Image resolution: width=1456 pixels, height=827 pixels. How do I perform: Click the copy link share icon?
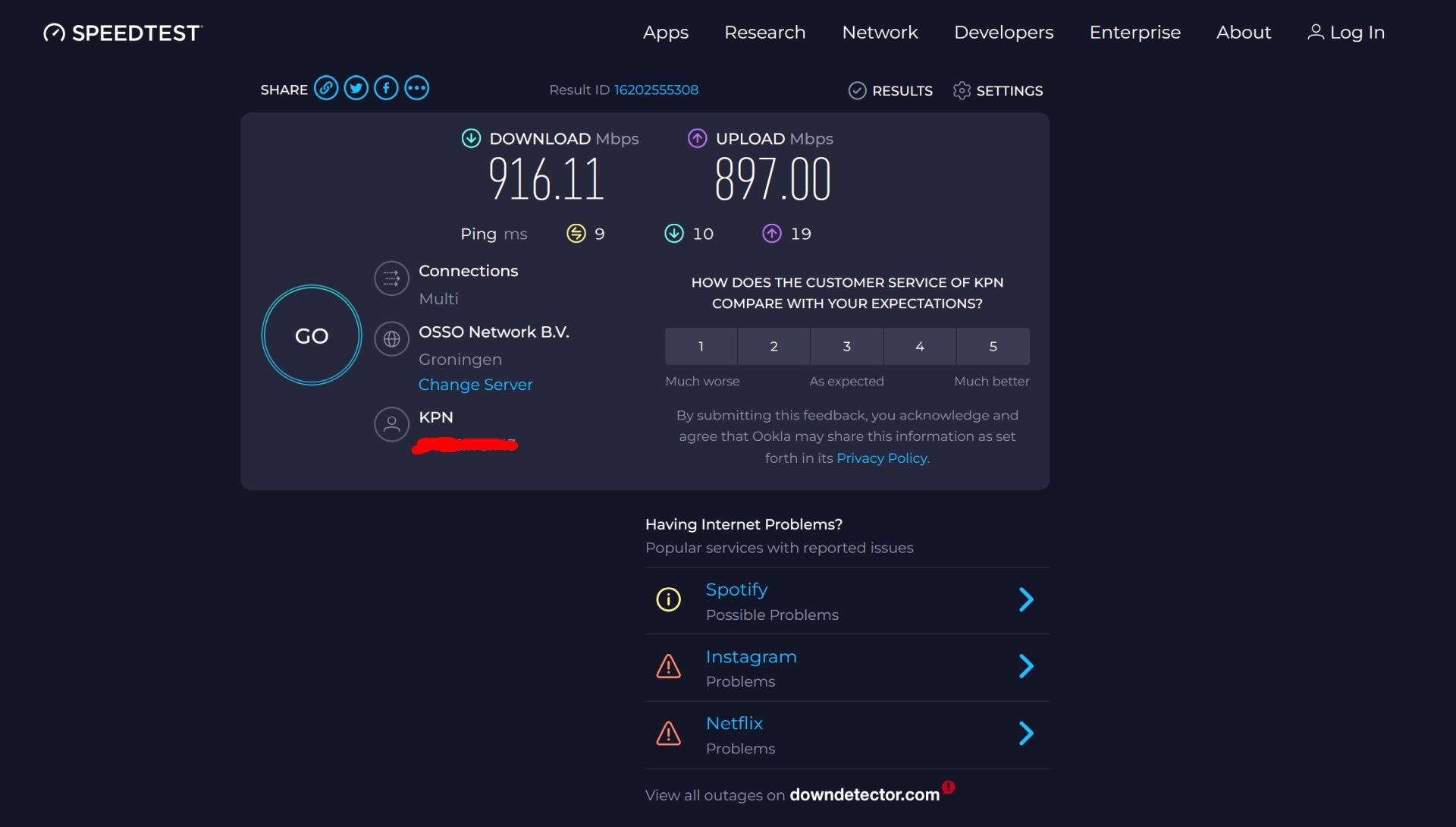tap(326, 89)
